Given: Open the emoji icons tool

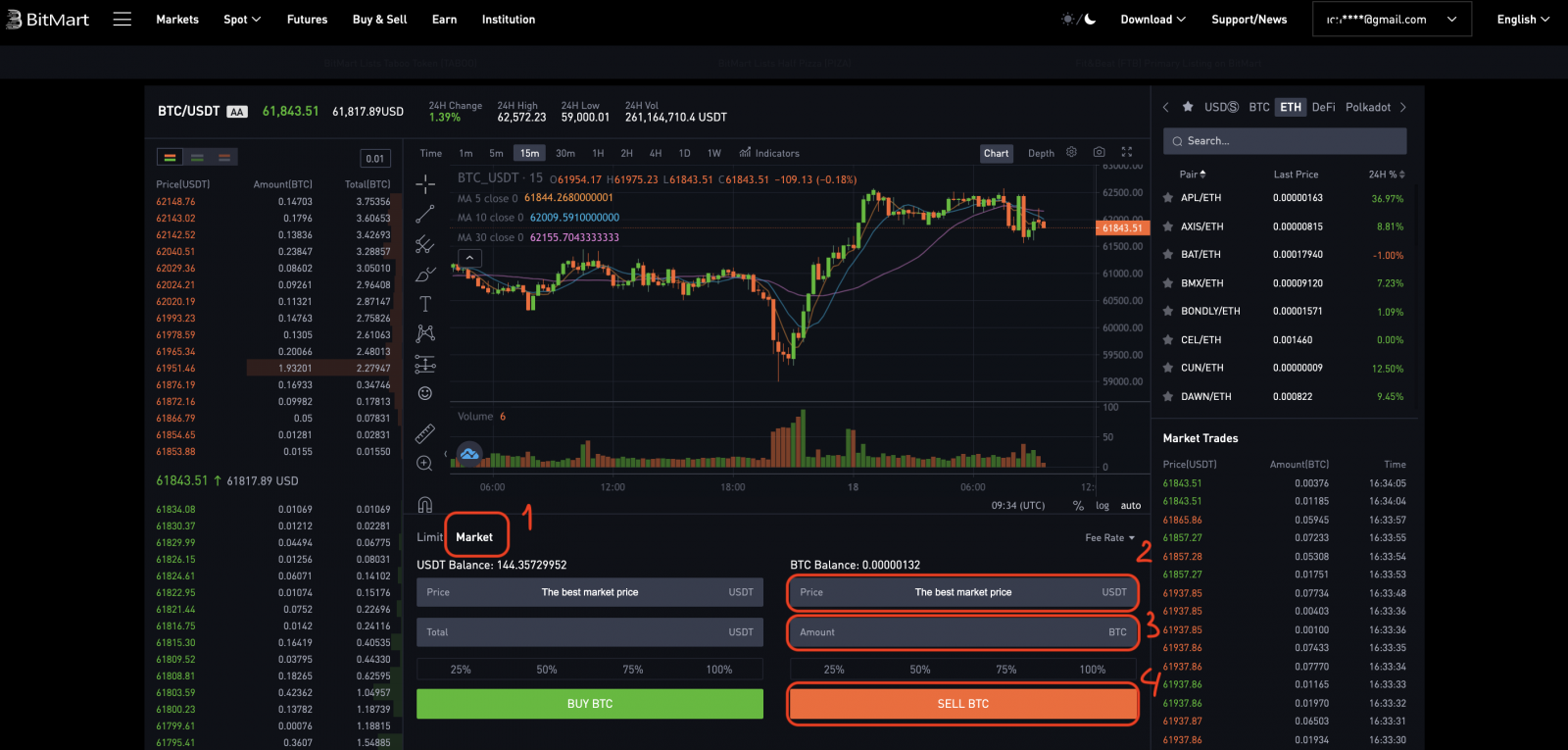Looking at the screenshot, I should (x=425, y=393).
